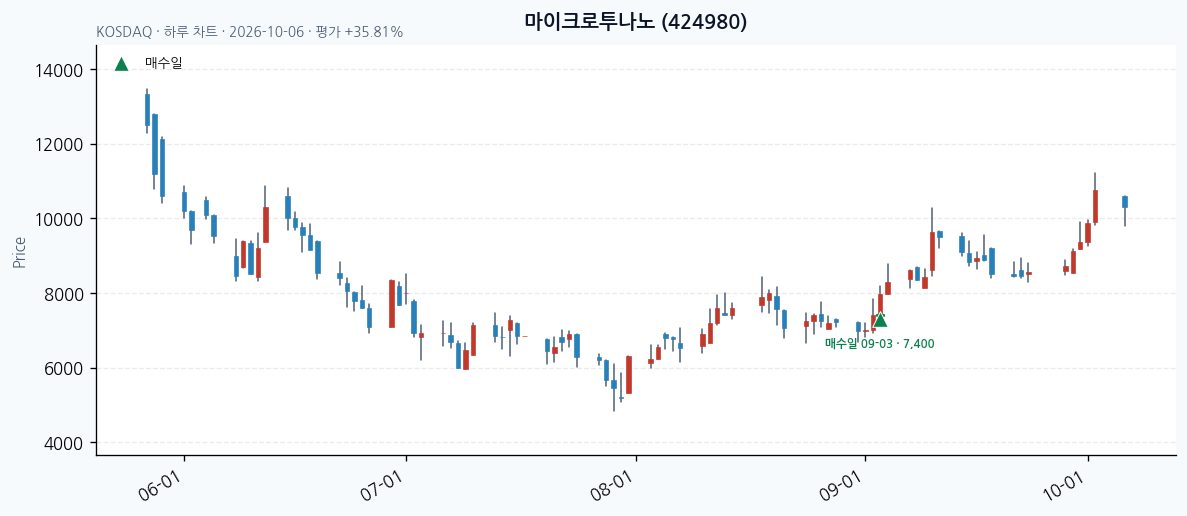The image size is (1187, 516).
Task: Click the x-axis date label 07-01
Action: pos(384,484)
